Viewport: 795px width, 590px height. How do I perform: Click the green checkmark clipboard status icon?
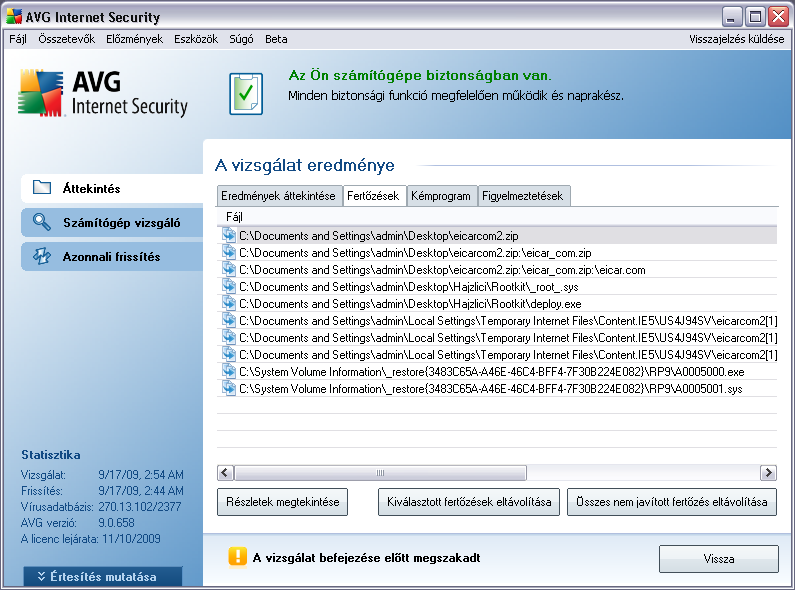pos(246,93)
